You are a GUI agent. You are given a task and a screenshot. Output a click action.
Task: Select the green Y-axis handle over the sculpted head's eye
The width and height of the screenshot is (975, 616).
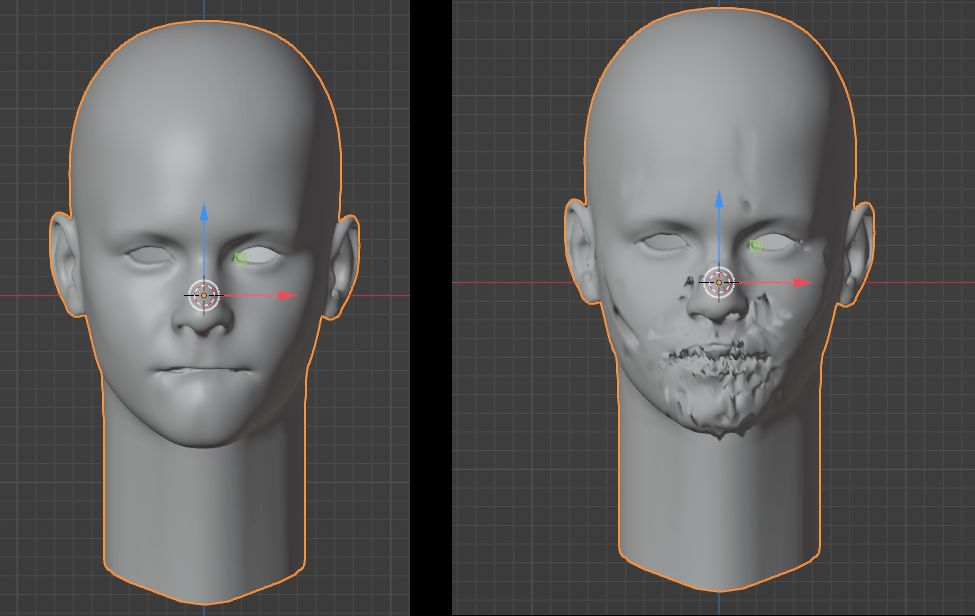[755, 245]
